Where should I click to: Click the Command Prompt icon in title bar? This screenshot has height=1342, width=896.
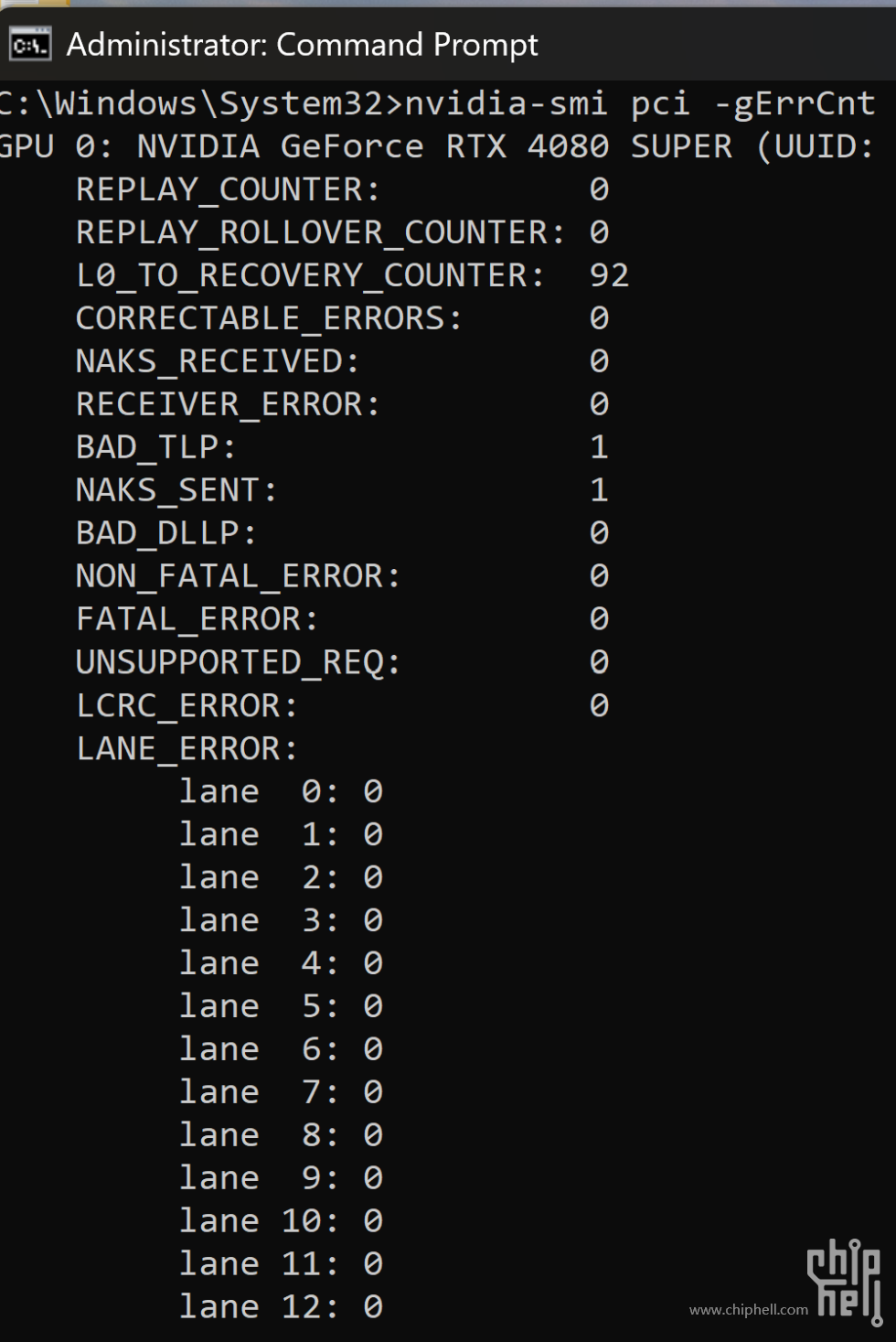(30, 45)
